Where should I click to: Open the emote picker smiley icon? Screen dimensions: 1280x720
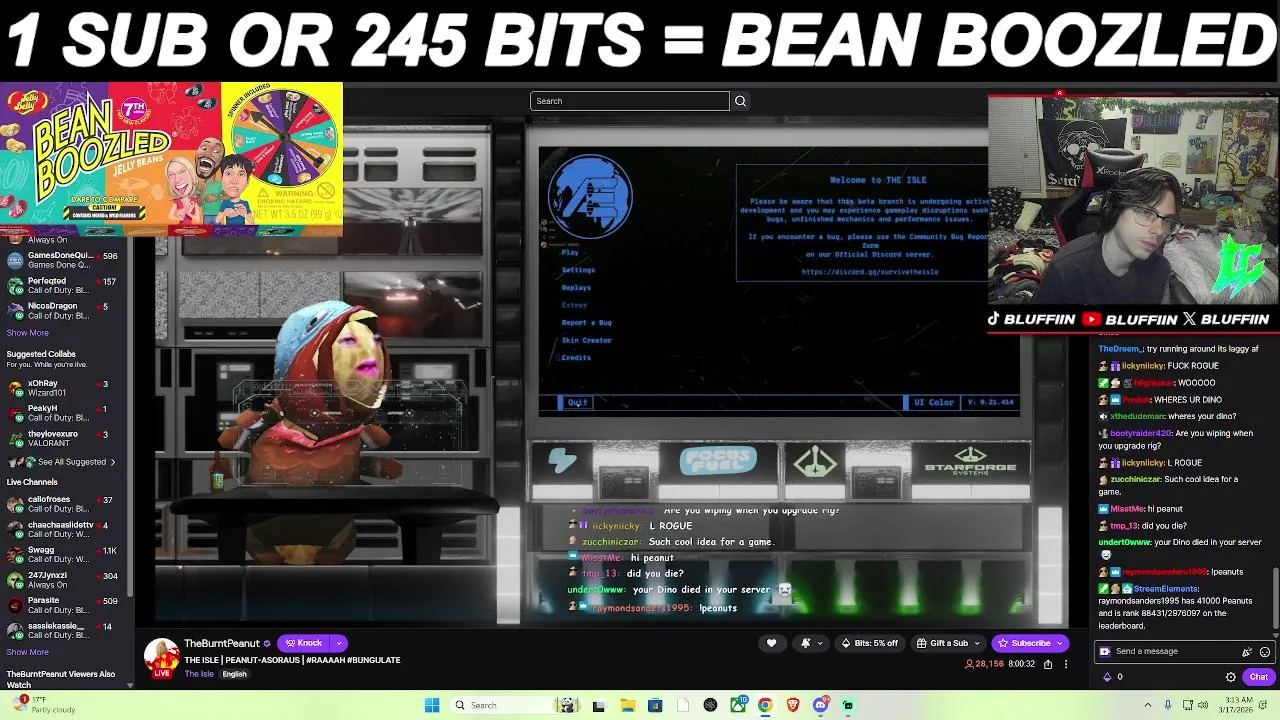(x=1264, y=652)
